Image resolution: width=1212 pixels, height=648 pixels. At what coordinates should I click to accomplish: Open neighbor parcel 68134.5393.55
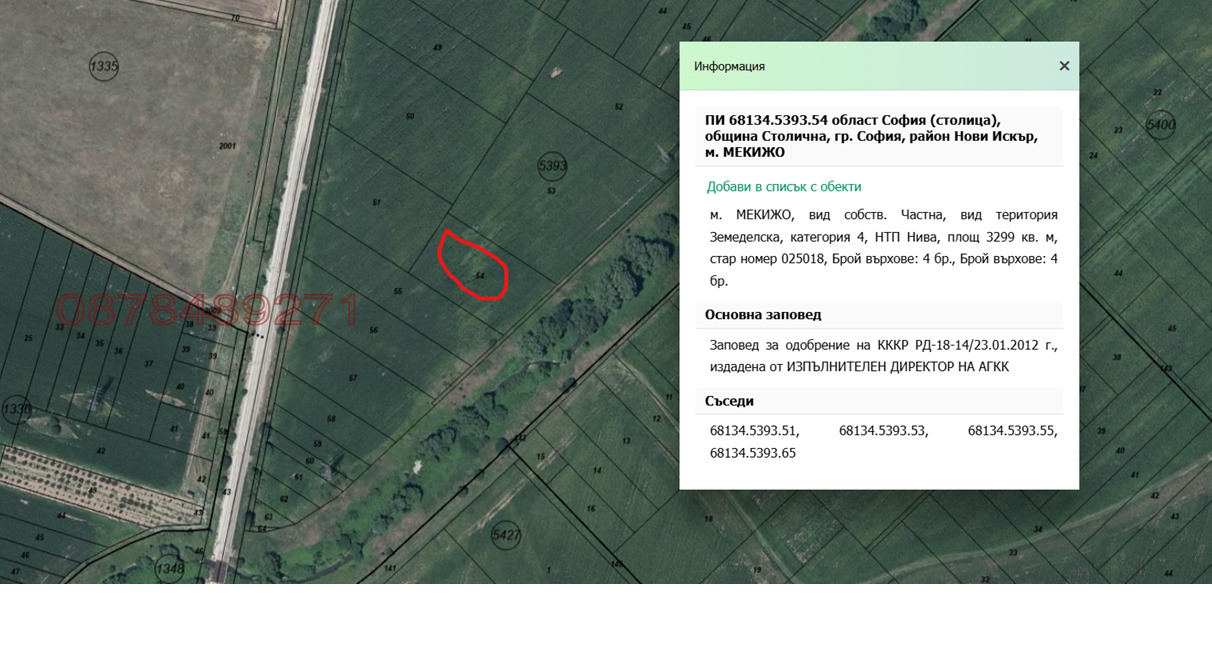click(x=1012, y=431)
